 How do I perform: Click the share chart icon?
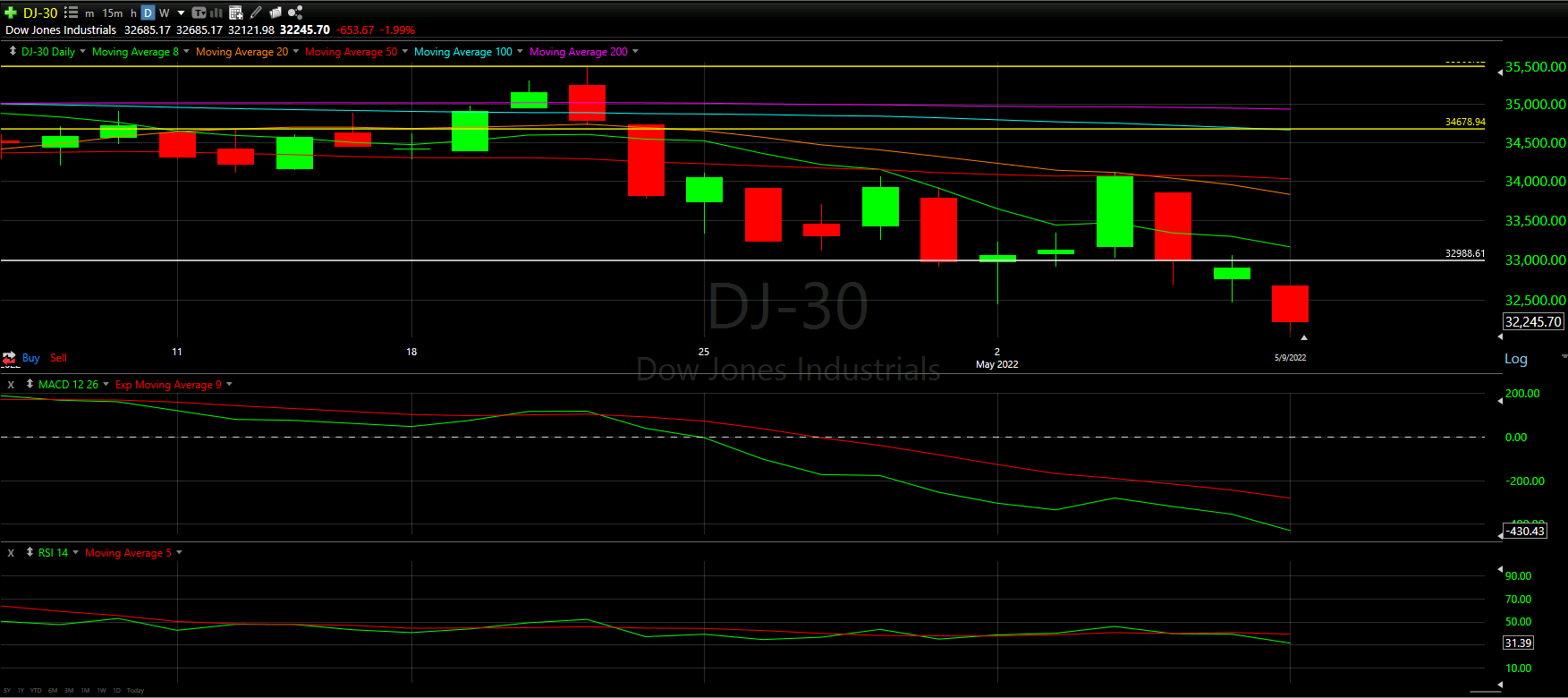coord(295,13)
